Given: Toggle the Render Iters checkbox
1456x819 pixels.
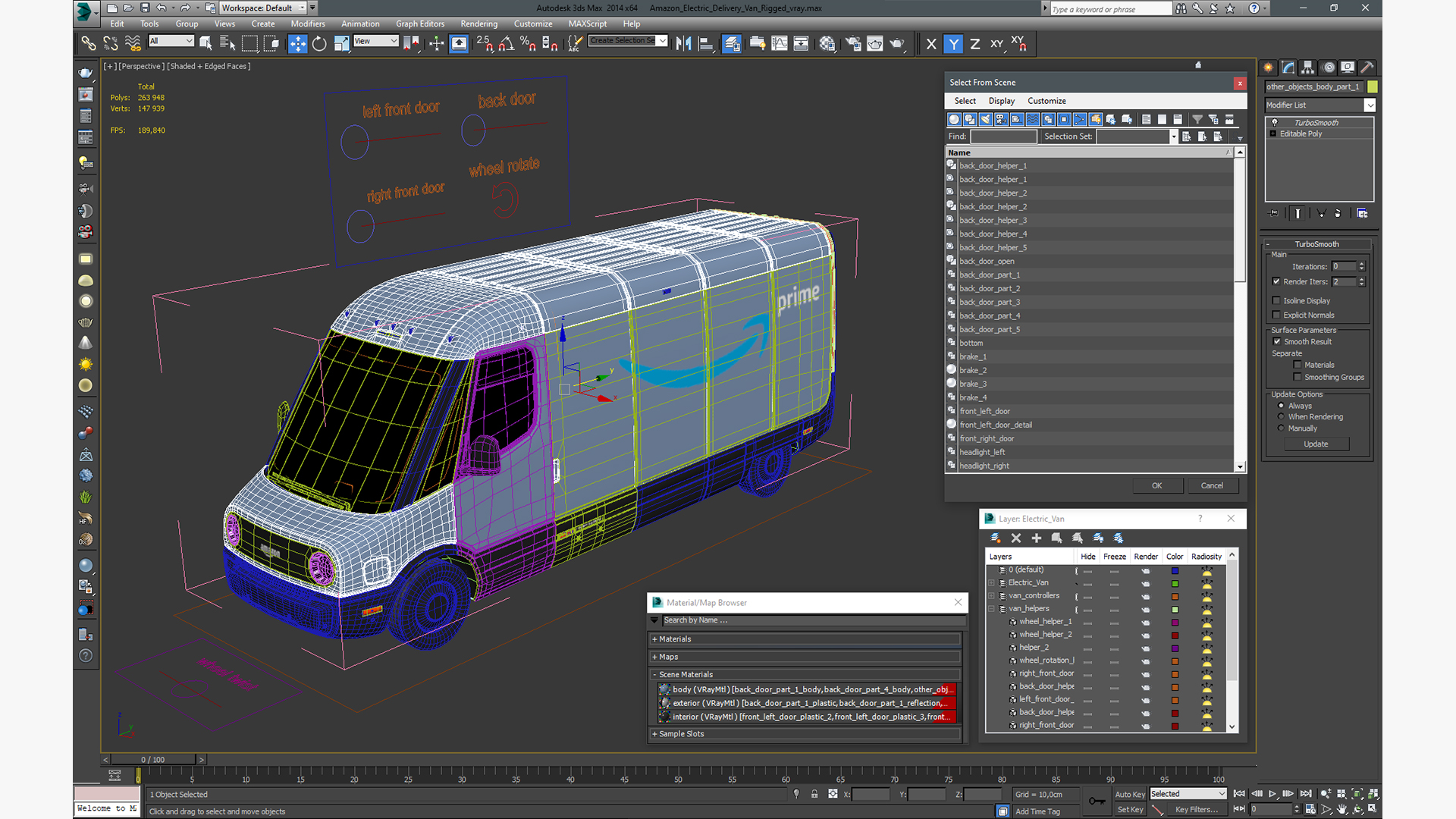Looking at the screenshot, I should point(1276,281).
